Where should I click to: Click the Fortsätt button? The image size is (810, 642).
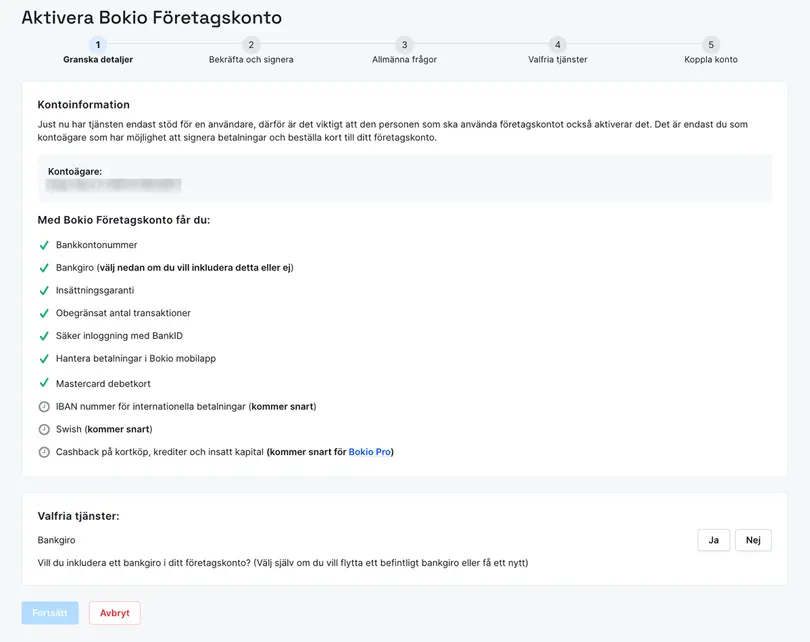pos(50,613)
